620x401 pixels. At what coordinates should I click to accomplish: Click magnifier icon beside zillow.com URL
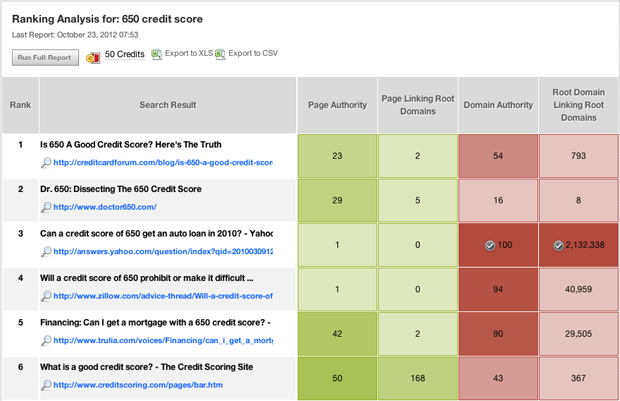tap(46, 296)
